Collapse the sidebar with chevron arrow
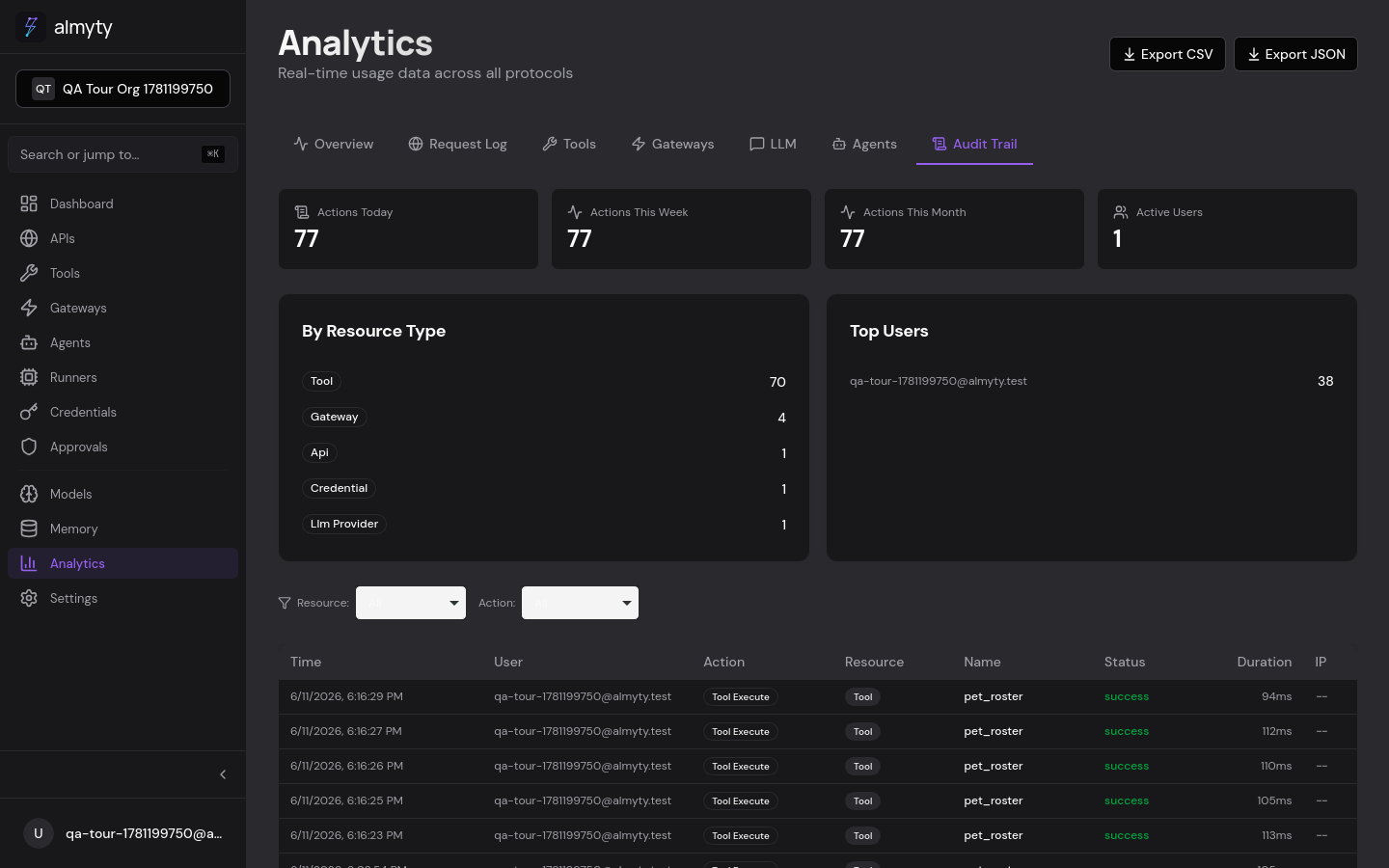 tap(223, 774)
